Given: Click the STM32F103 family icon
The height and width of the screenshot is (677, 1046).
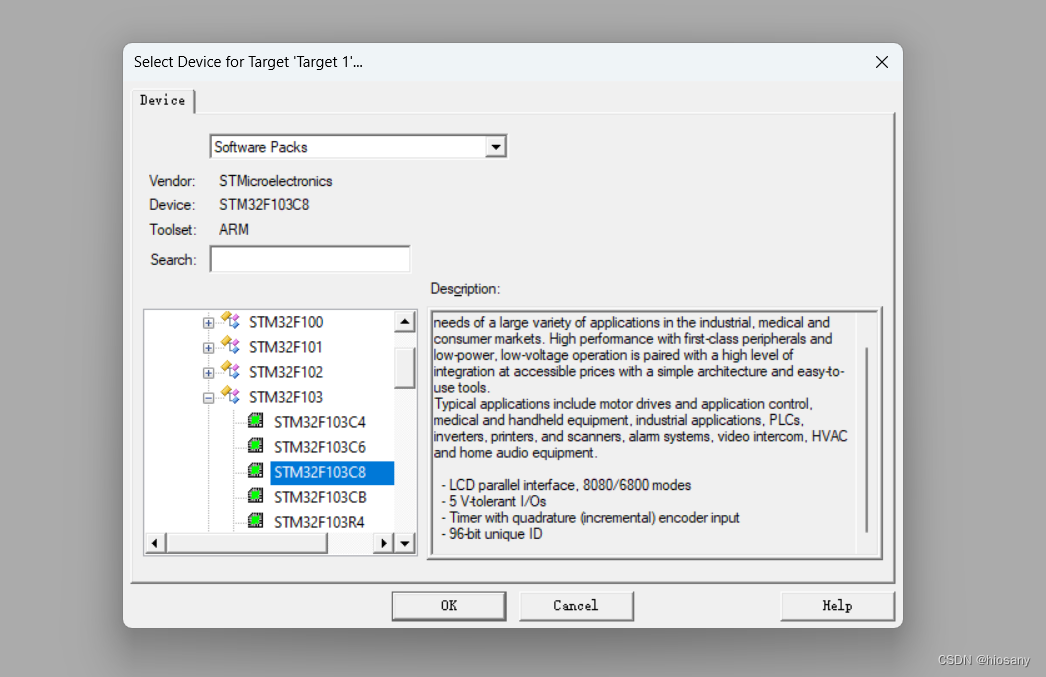Looking at the screenshot, I should coord(230,396).
